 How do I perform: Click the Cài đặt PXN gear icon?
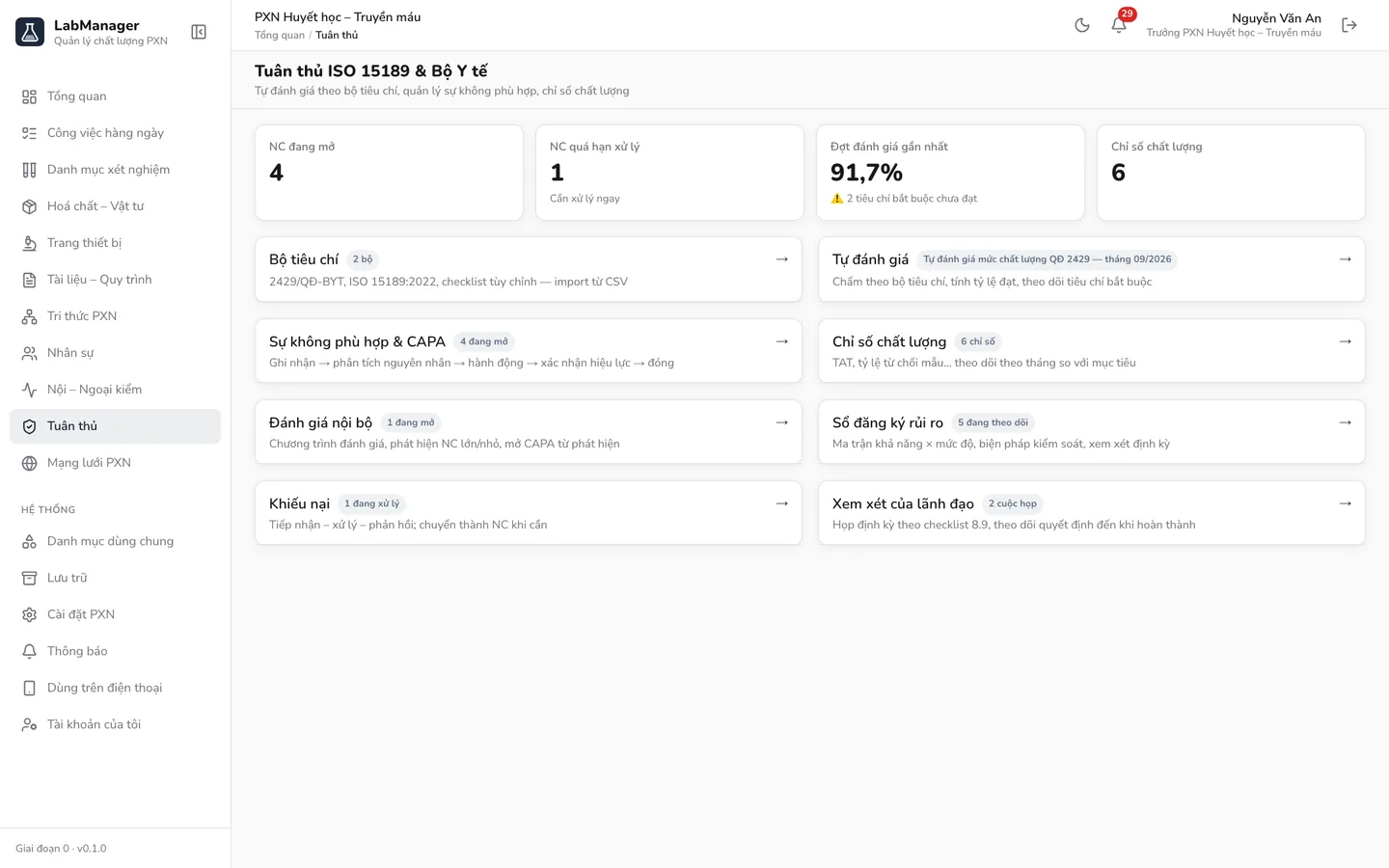point(30,614)
